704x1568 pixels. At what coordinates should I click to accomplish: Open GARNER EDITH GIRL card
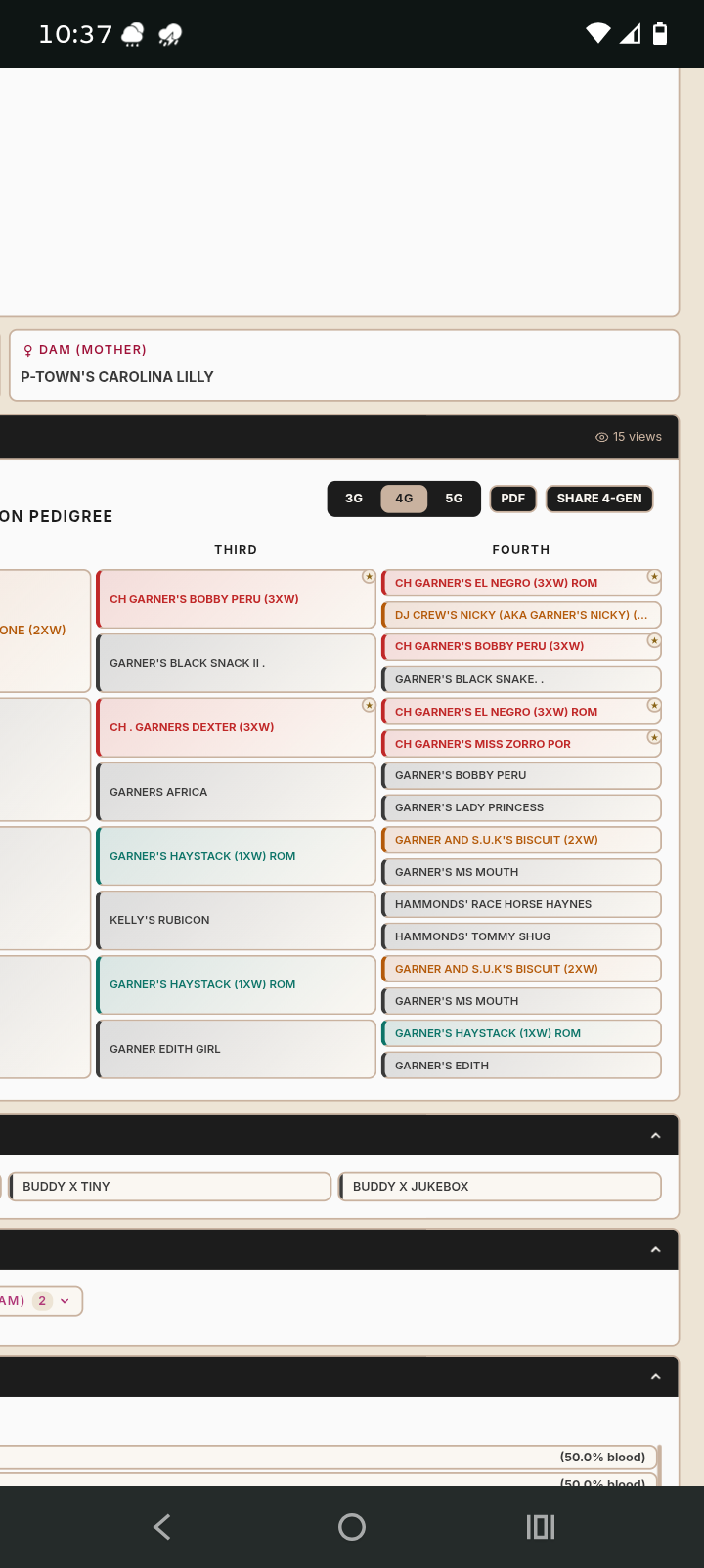click(x=236, y=1049)
